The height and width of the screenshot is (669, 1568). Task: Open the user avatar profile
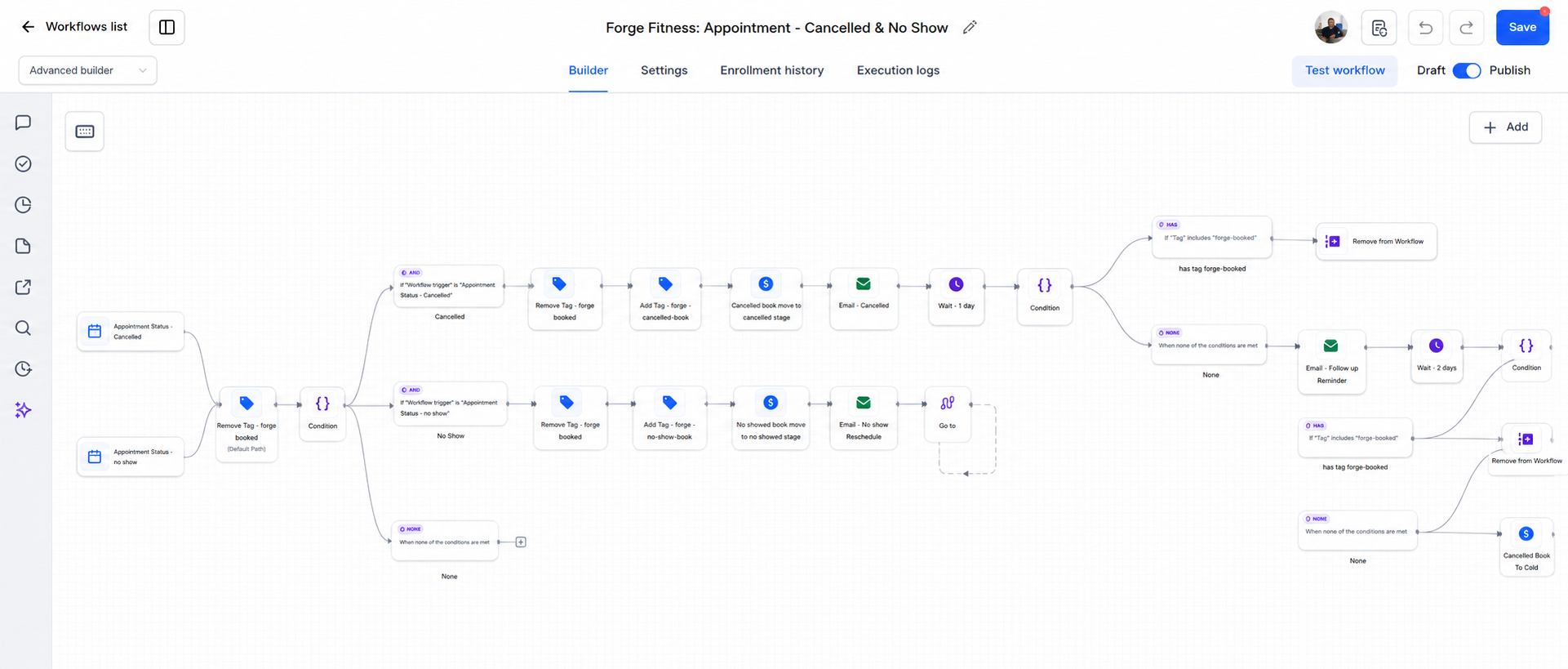(x=1330, y=27)
